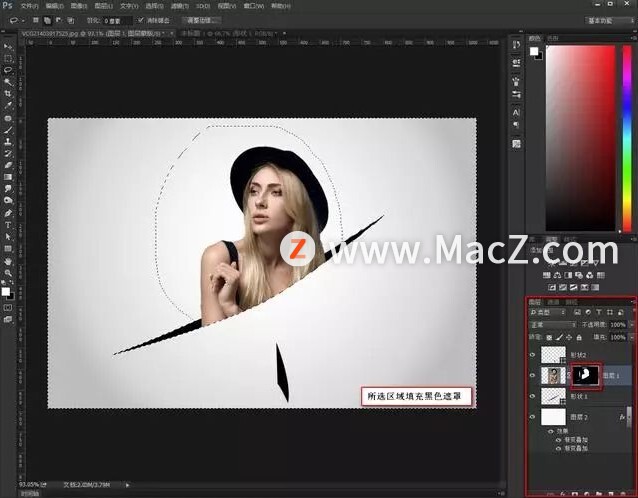This screenshot has width=638, height=498.
Task: Select the Path Selection tool
Action: click(x=8, y=237)
